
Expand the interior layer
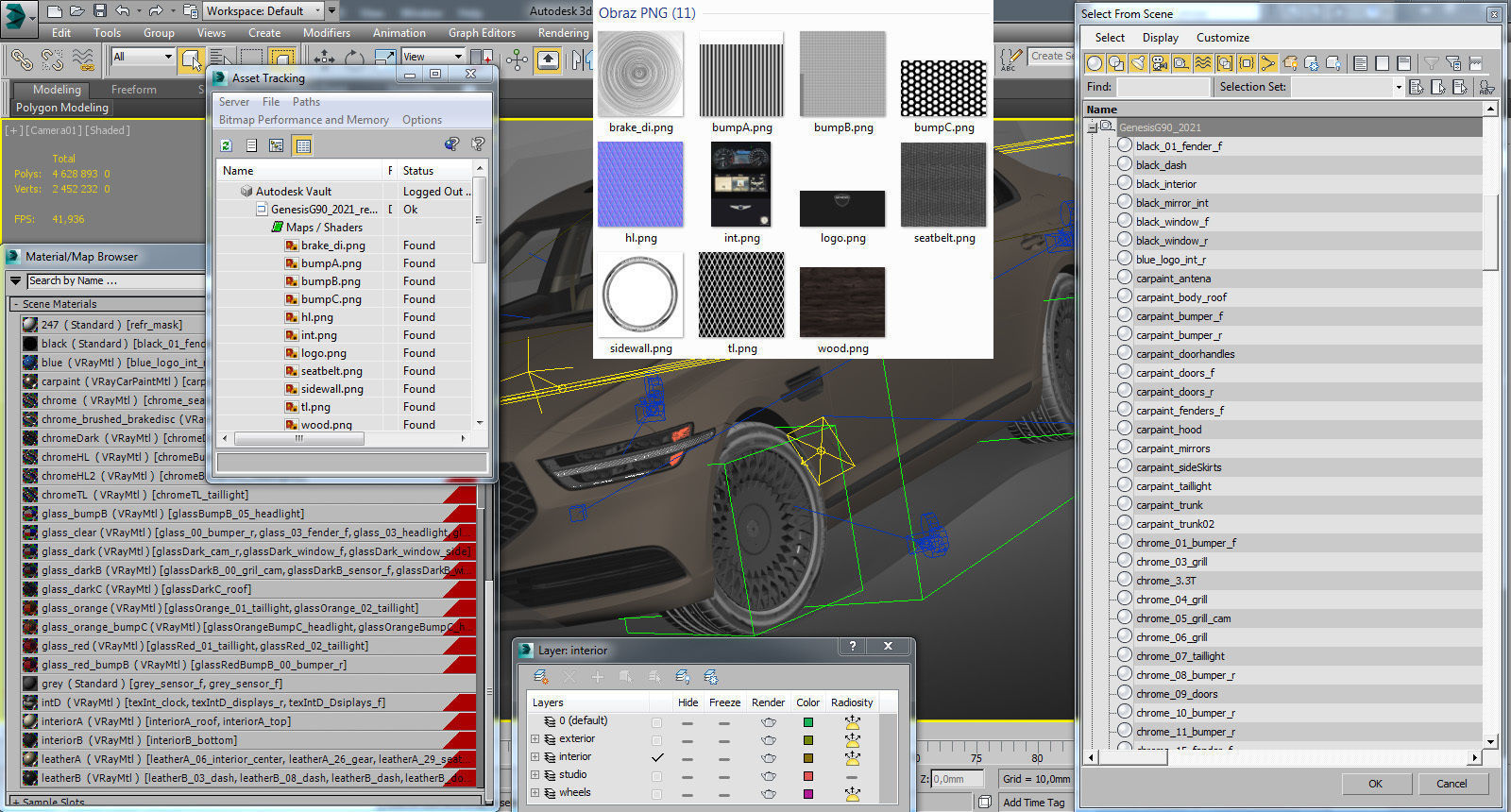(x=535, y=757)
